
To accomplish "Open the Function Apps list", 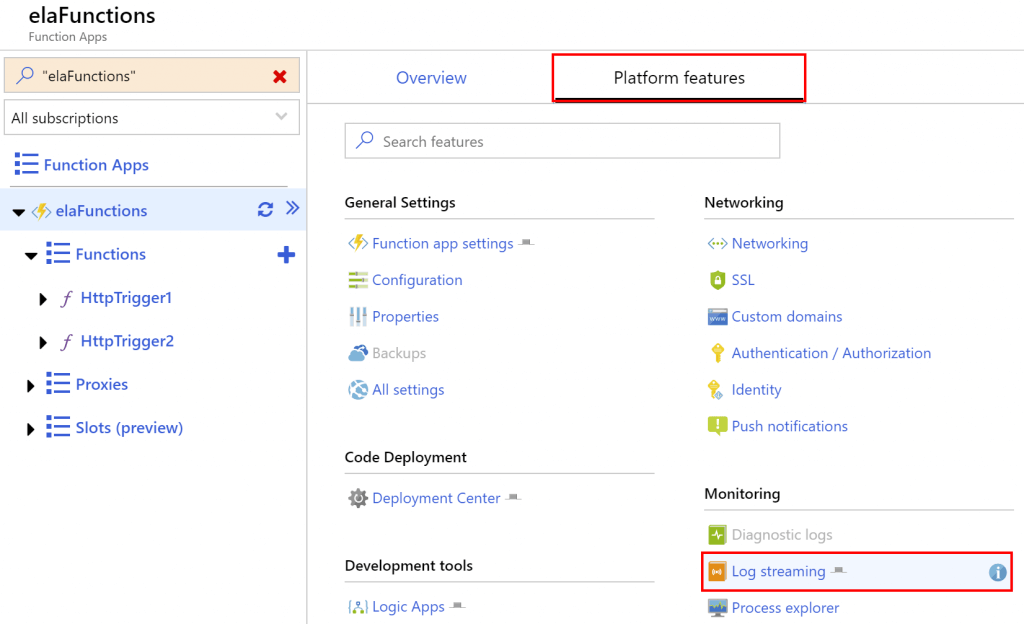I will [96, 164].
